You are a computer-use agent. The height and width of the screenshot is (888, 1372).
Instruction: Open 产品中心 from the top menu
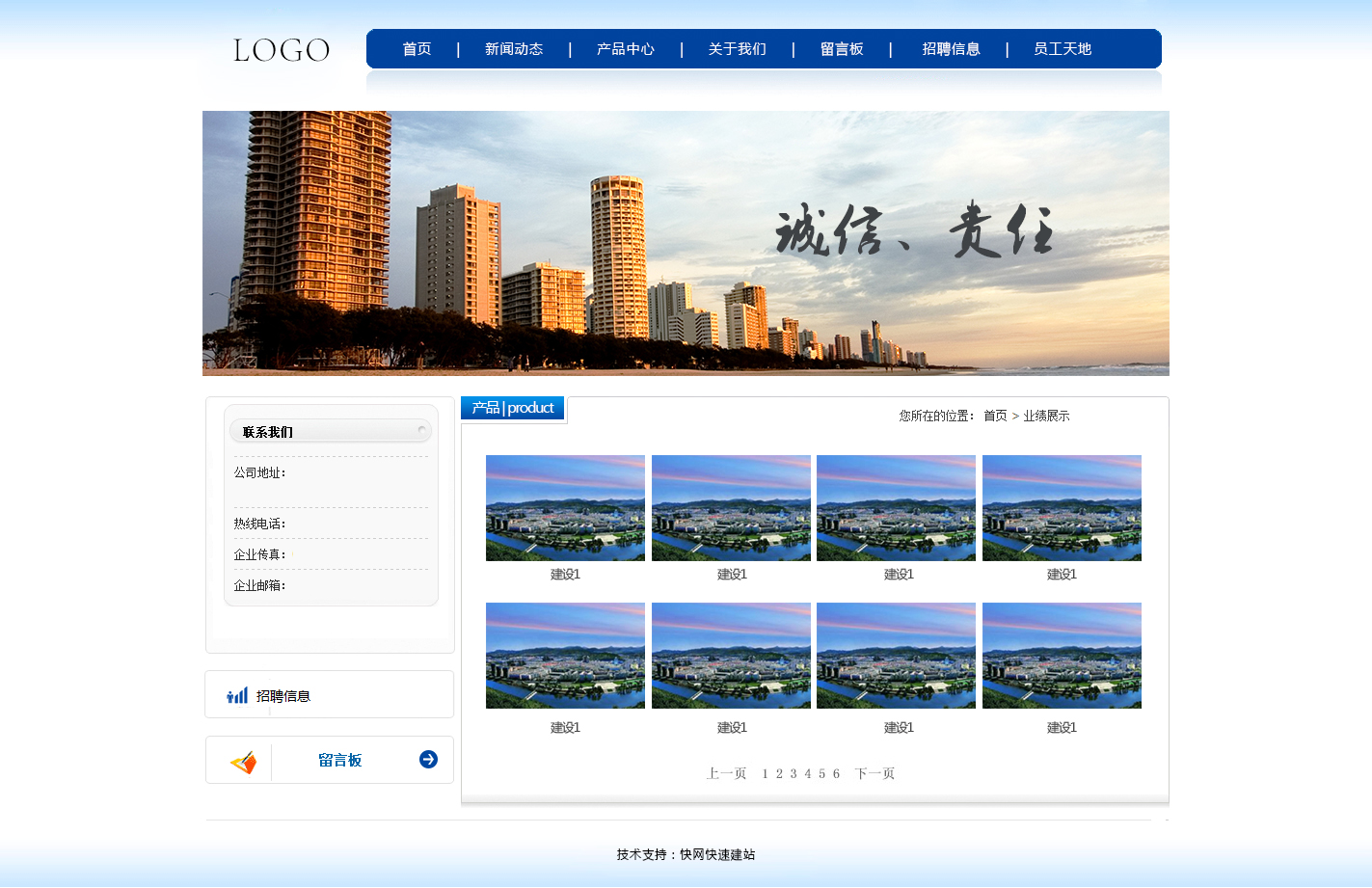click(625, 49)
